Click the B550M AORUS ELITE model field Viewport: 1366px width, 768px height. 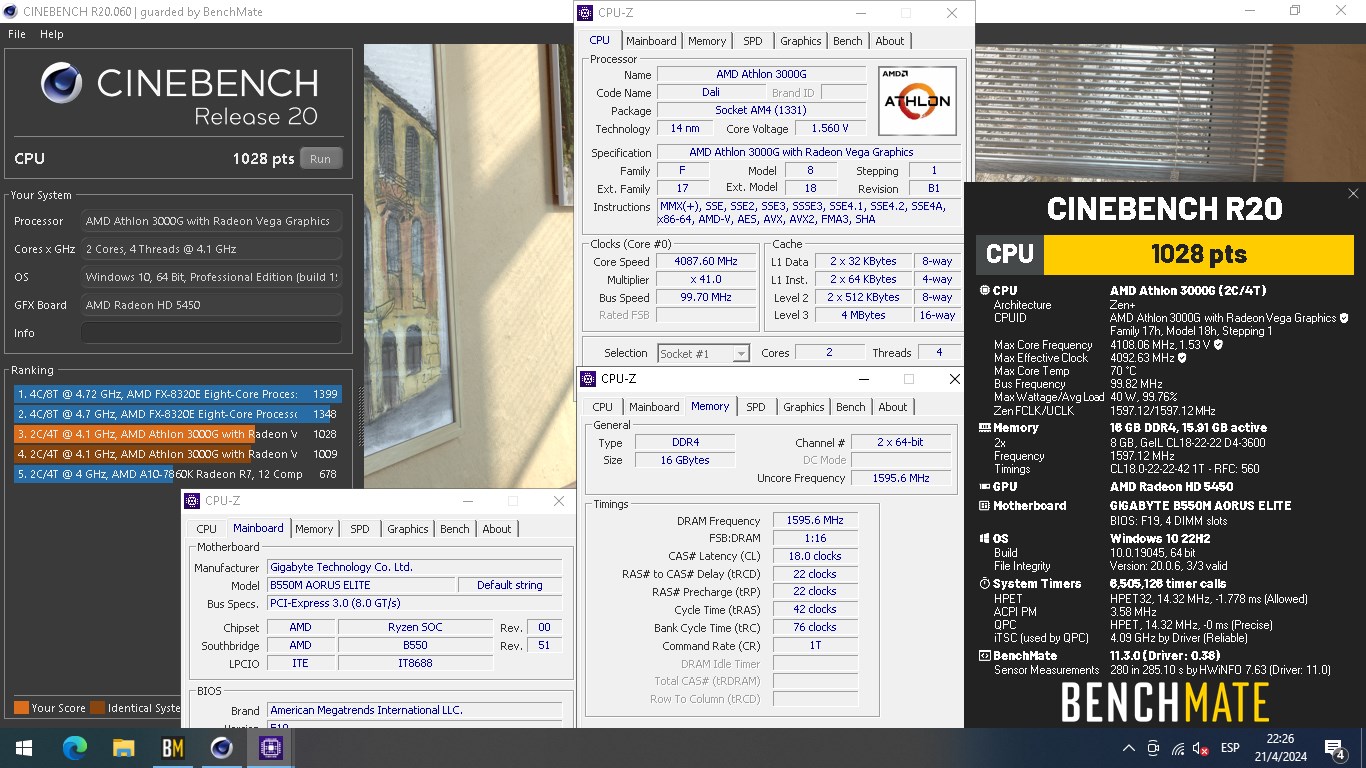pos(361,585)
